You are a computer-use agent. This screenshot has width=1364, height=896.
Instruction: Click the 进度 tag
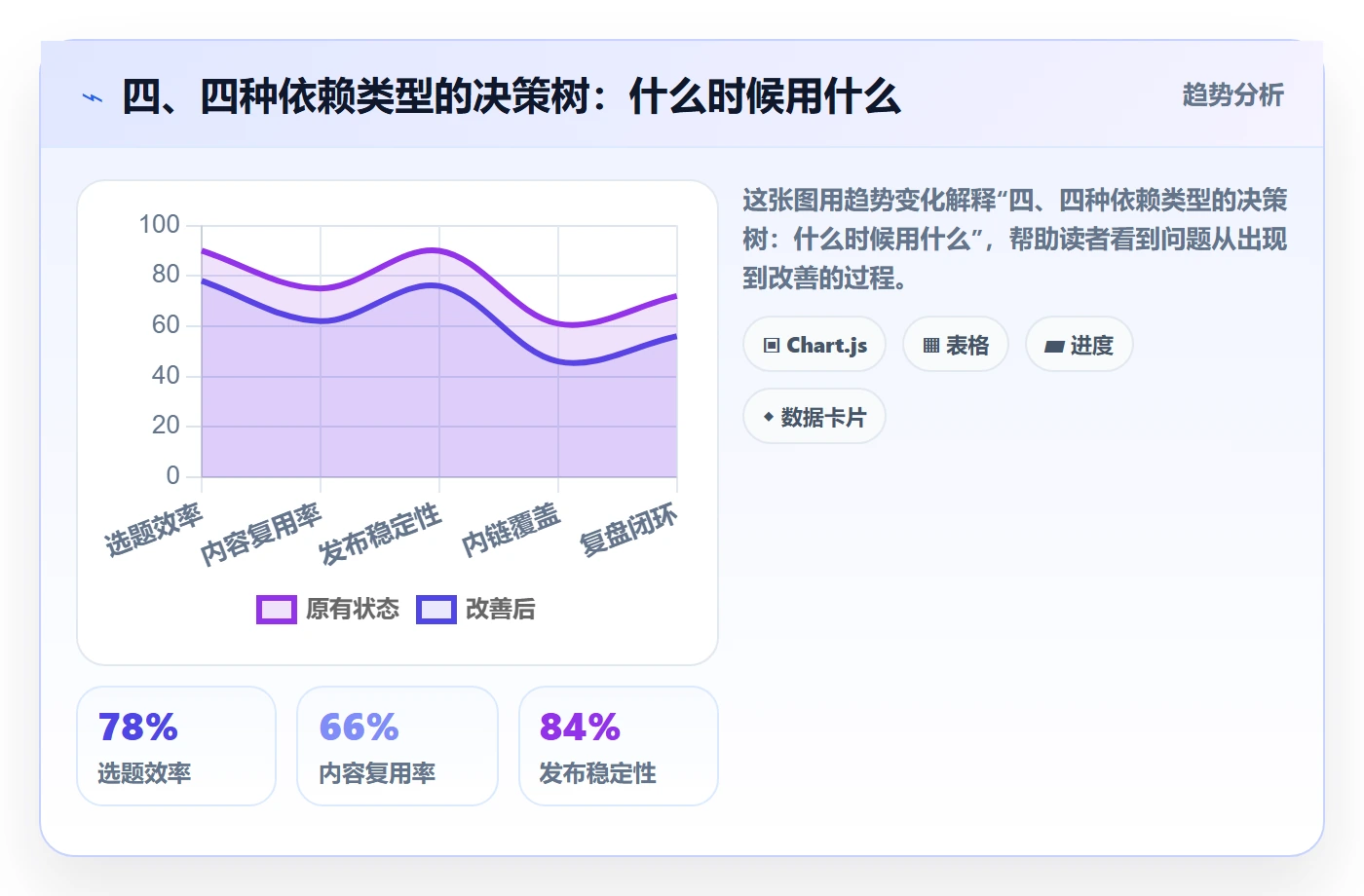pyautogui.click(x=1080, y=344)
